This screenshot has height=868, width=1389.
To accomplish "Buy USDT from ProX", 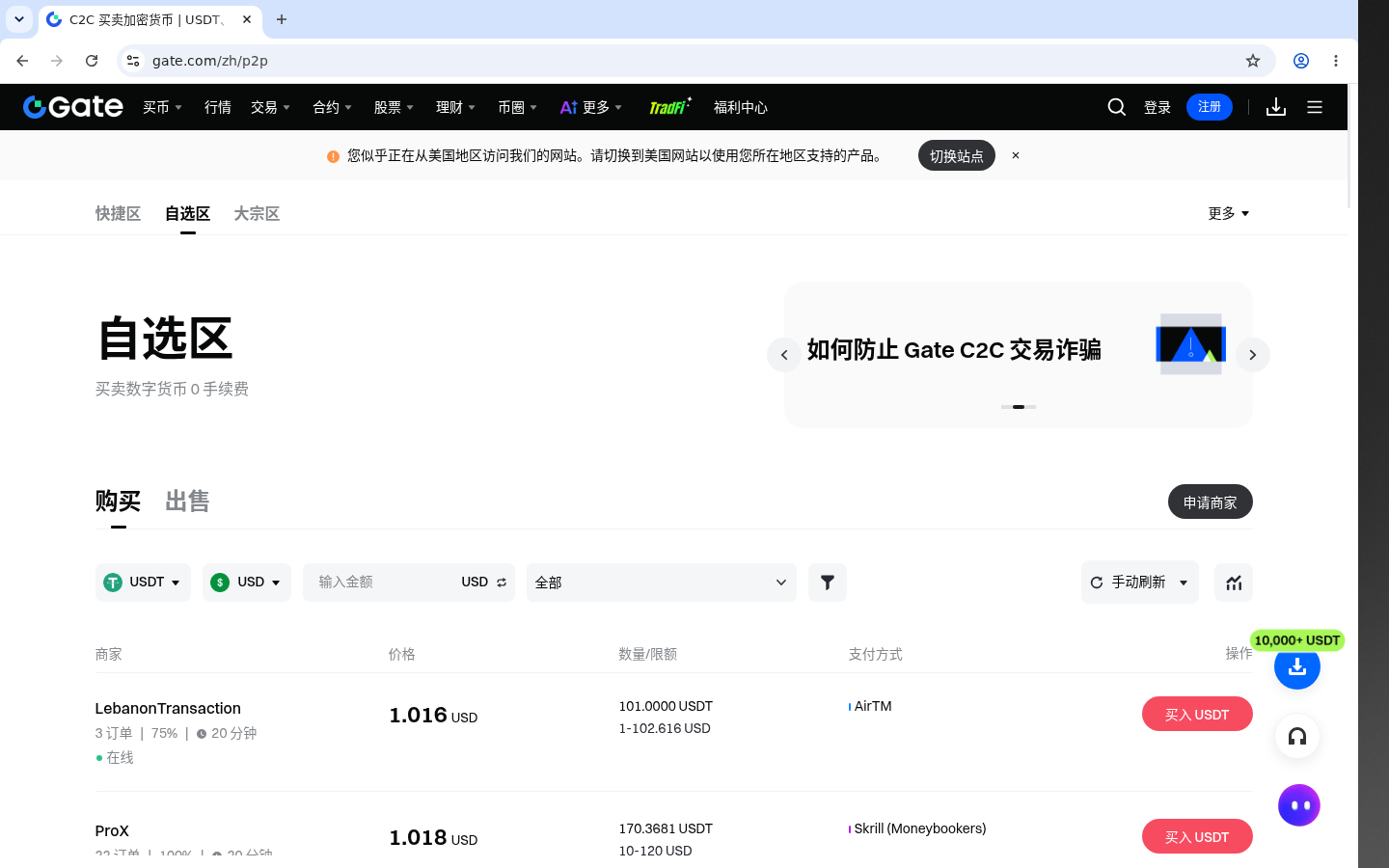I will tap(1197, 836).
